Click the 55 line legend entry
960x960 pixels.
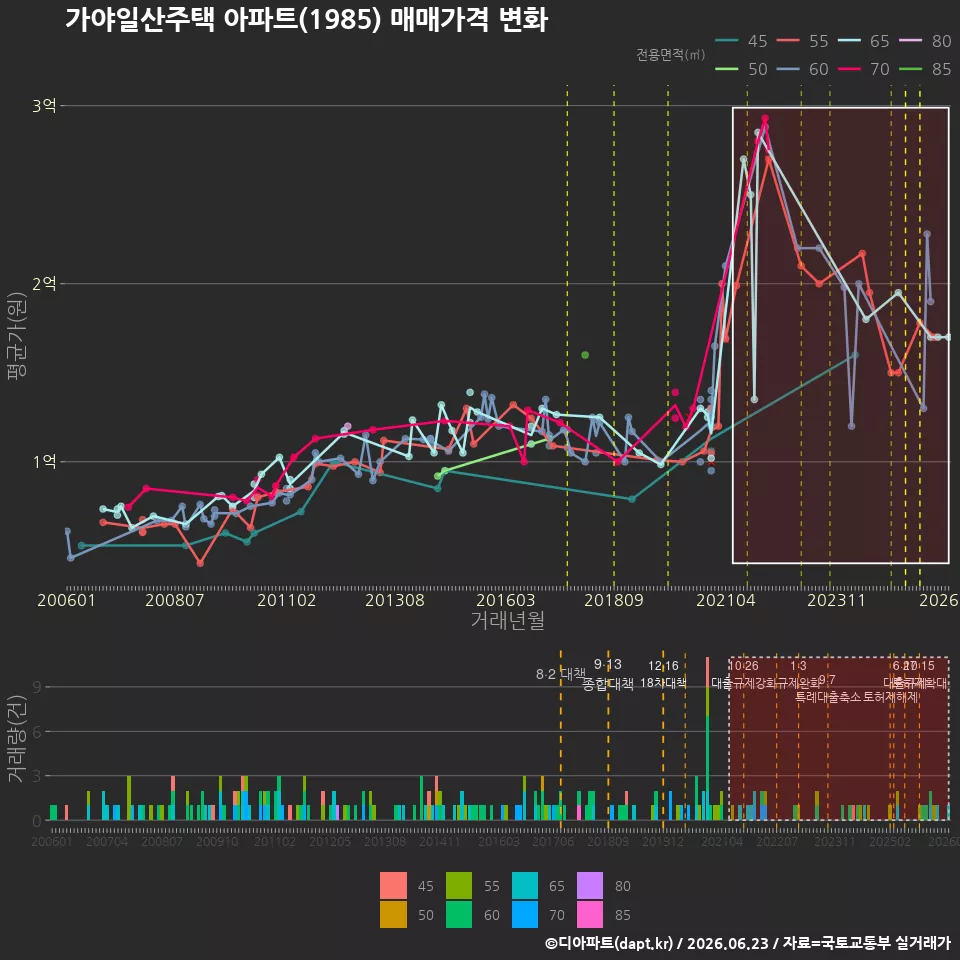tap(803, 41)
